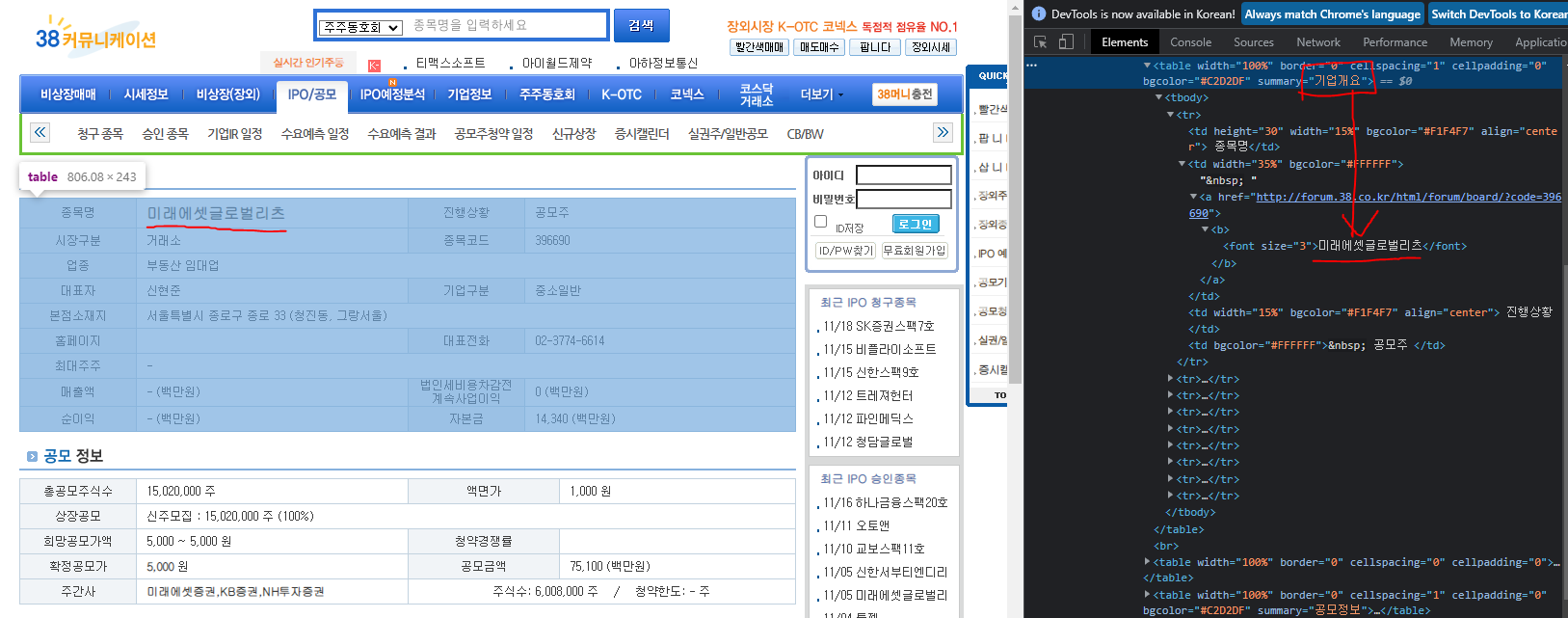
Task: Switch to DevTools Sources tab
Action: [x=1254, y=42]
